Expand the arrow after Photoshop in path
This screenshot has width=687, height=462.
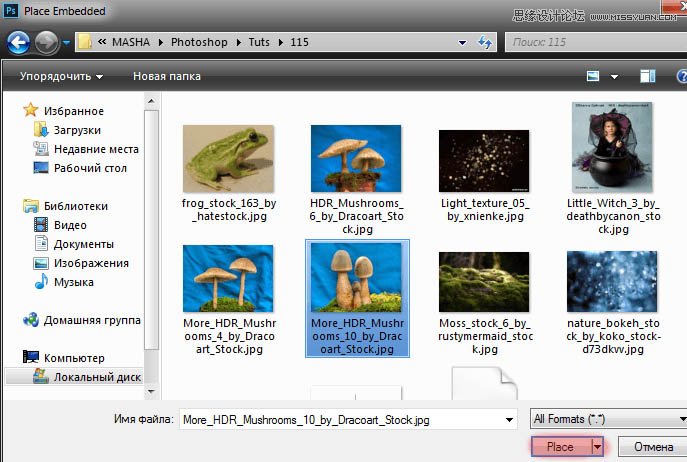click(238, 43)
